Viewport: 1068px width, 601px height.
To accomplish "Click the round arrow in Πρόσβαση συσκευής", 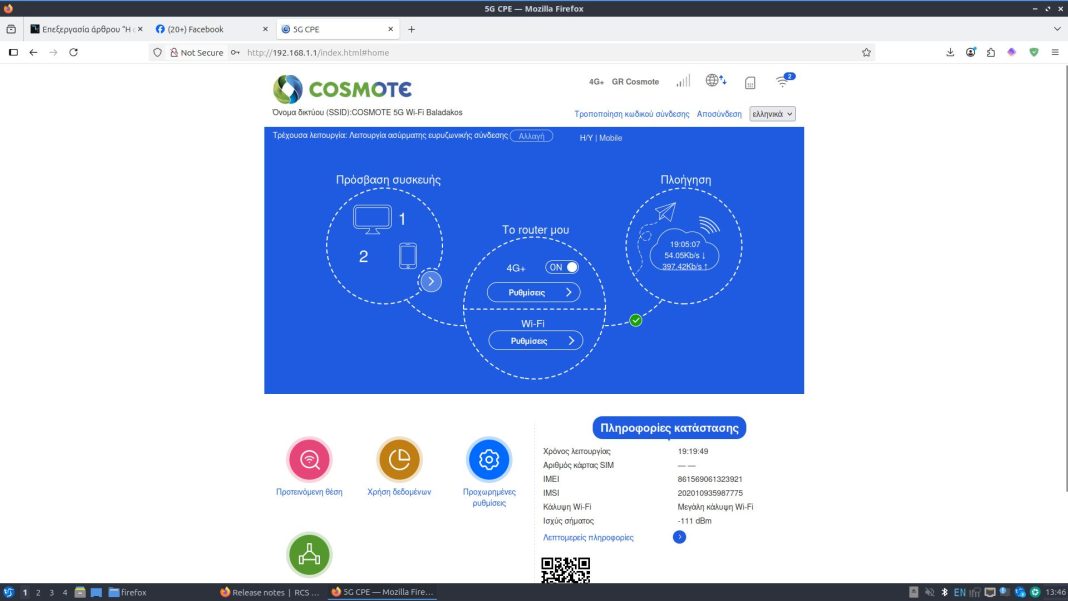I will 430,281.
